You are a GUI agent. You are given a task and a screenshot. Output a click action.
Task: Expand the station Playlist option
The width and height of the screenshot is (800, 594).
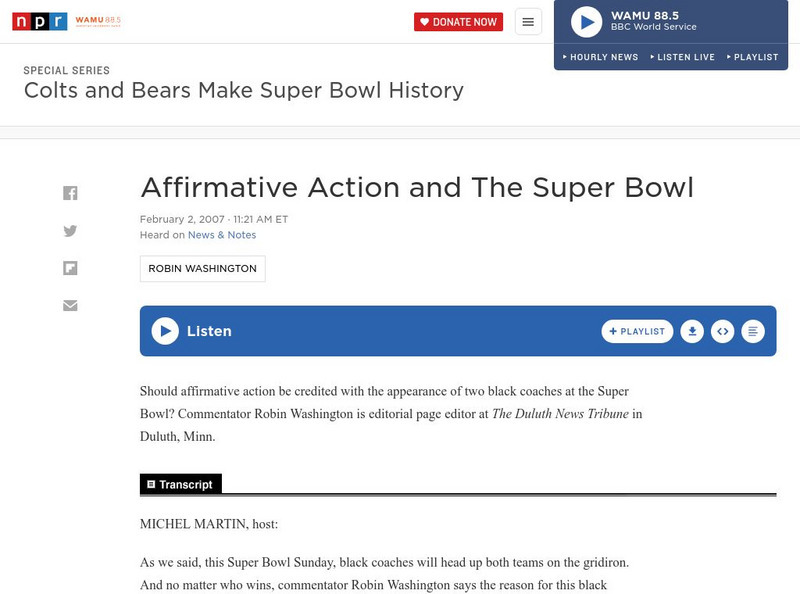point(753,57)
